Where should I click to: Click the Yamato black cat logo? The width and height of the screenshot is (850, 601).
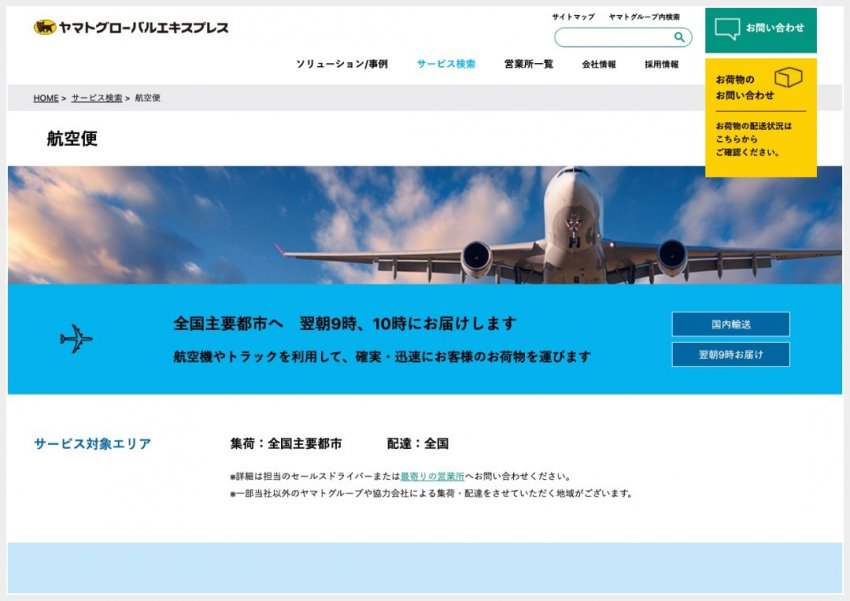(45, 28)
